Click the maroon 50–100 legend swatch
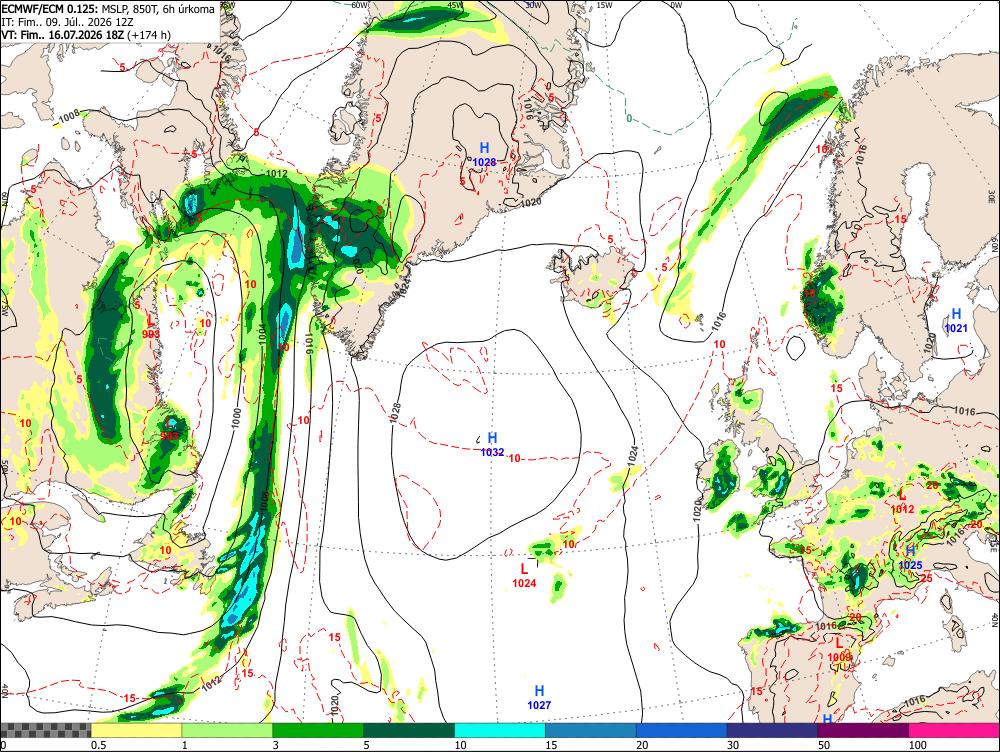 coord(863,730)
